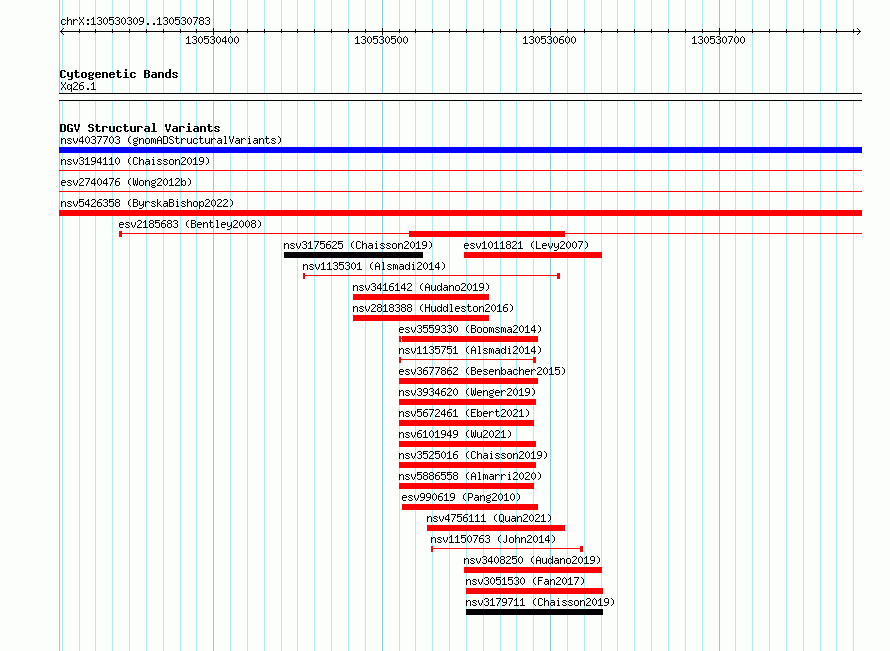Click the left arrow end of the ruler

(62, 32)
